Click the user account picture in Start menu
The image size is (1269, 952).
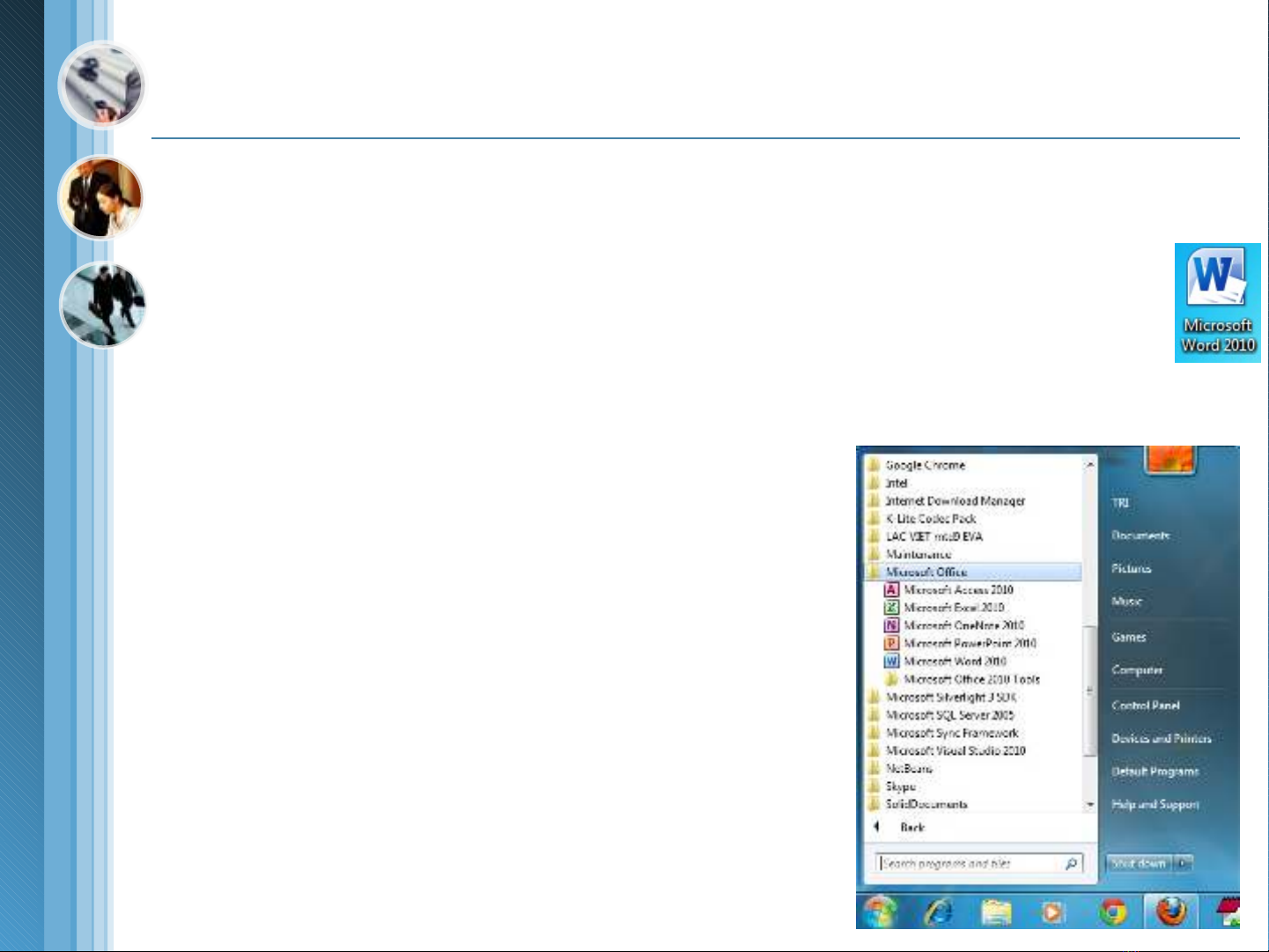tap(1169, 460)
